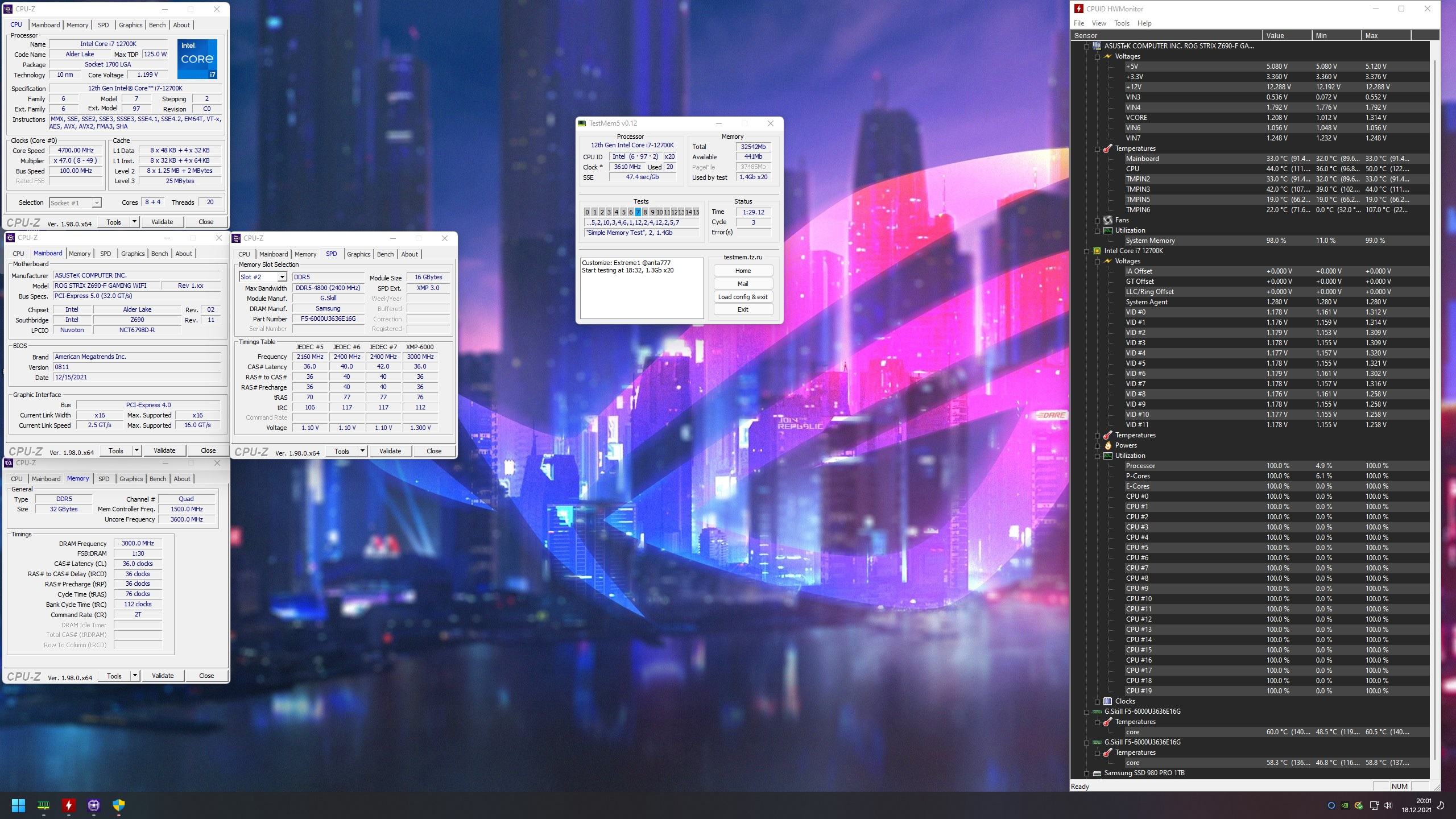Click thermometer icon beside ASUSTeK Temperatures

pos(1108,148)
